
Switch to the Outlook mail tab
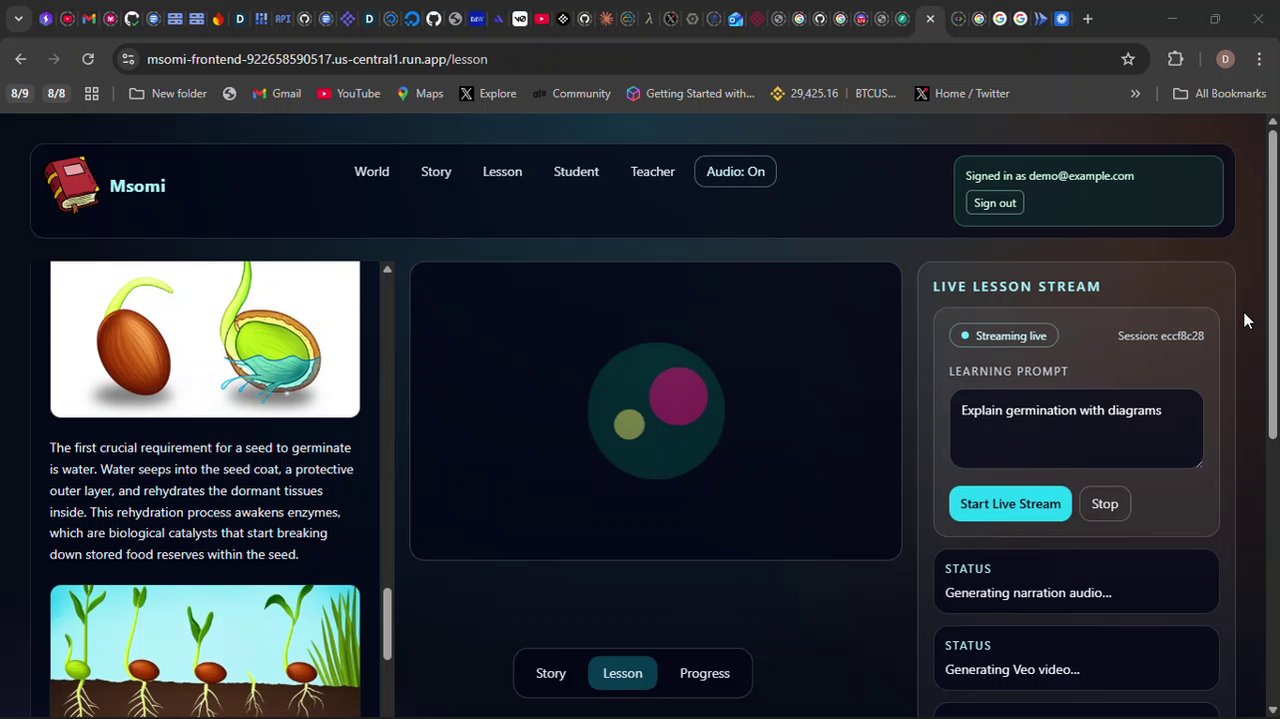click(x=735, y=19)
